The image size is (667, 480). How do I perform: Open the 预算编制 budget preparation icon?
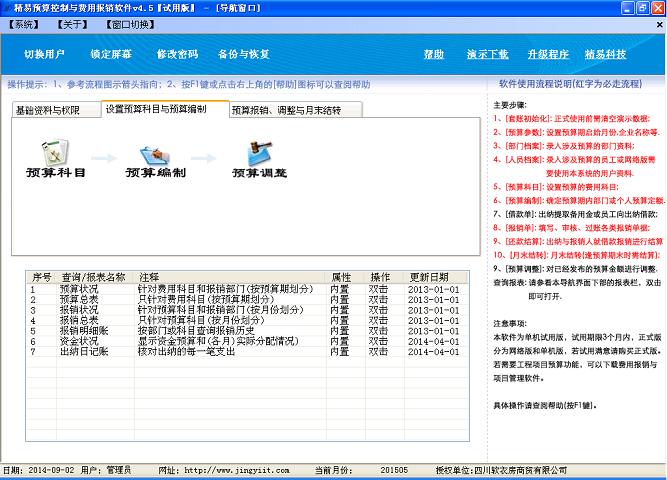[x=155, y=155]
